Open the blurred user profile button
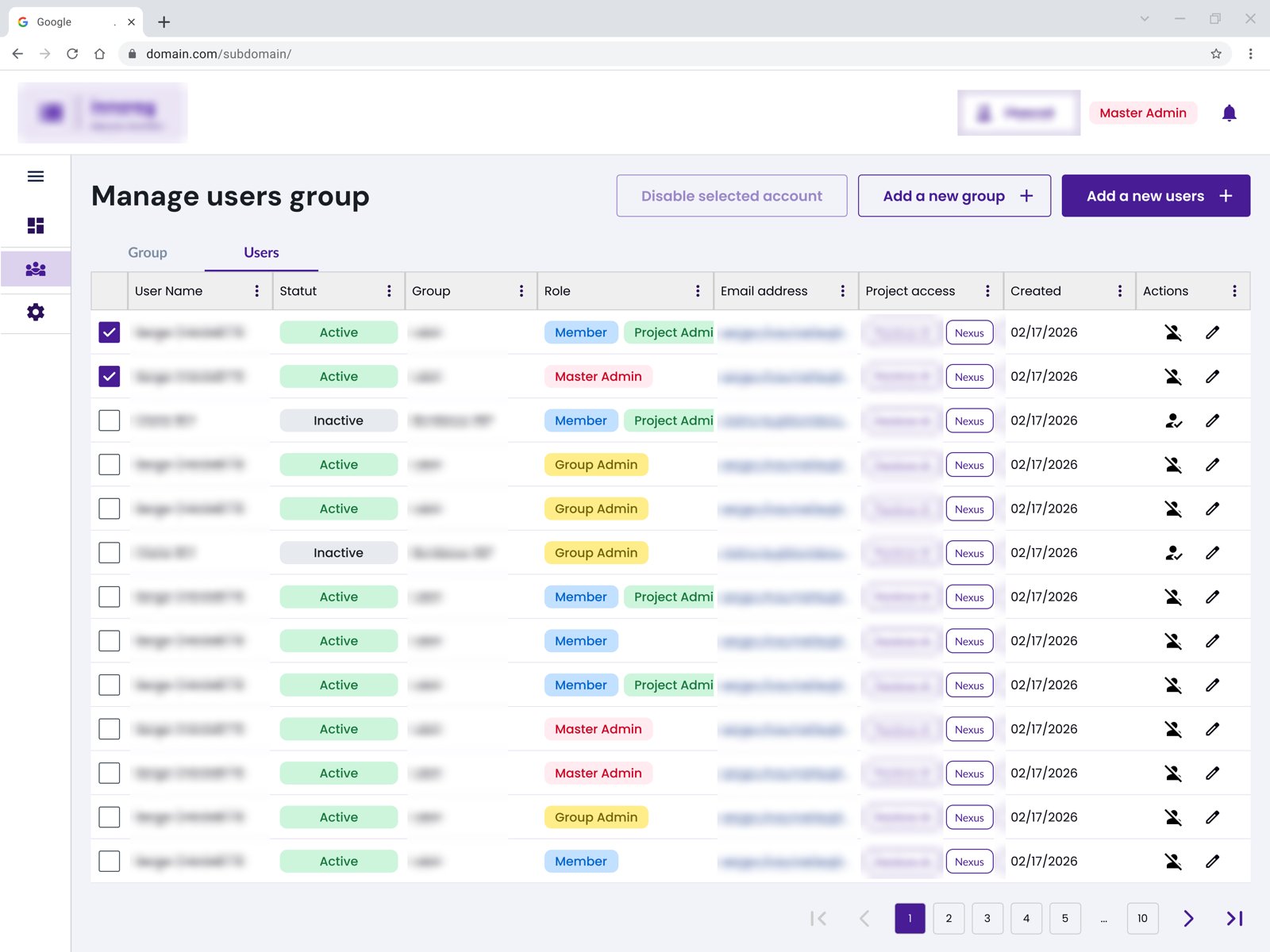This screenshot has height=952, width=1270. [1018, 113]
